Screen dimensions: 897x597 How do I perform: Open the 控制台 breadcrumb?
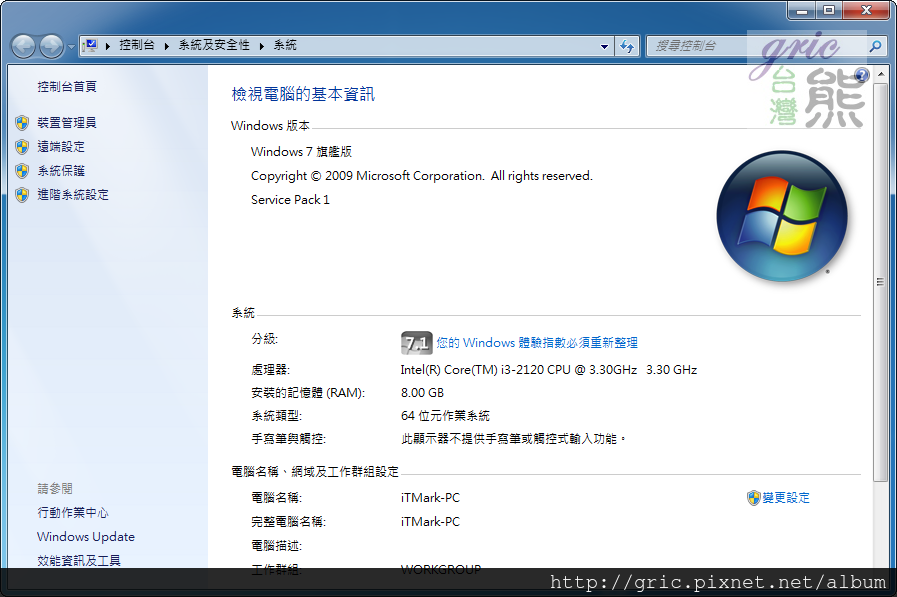137,45
